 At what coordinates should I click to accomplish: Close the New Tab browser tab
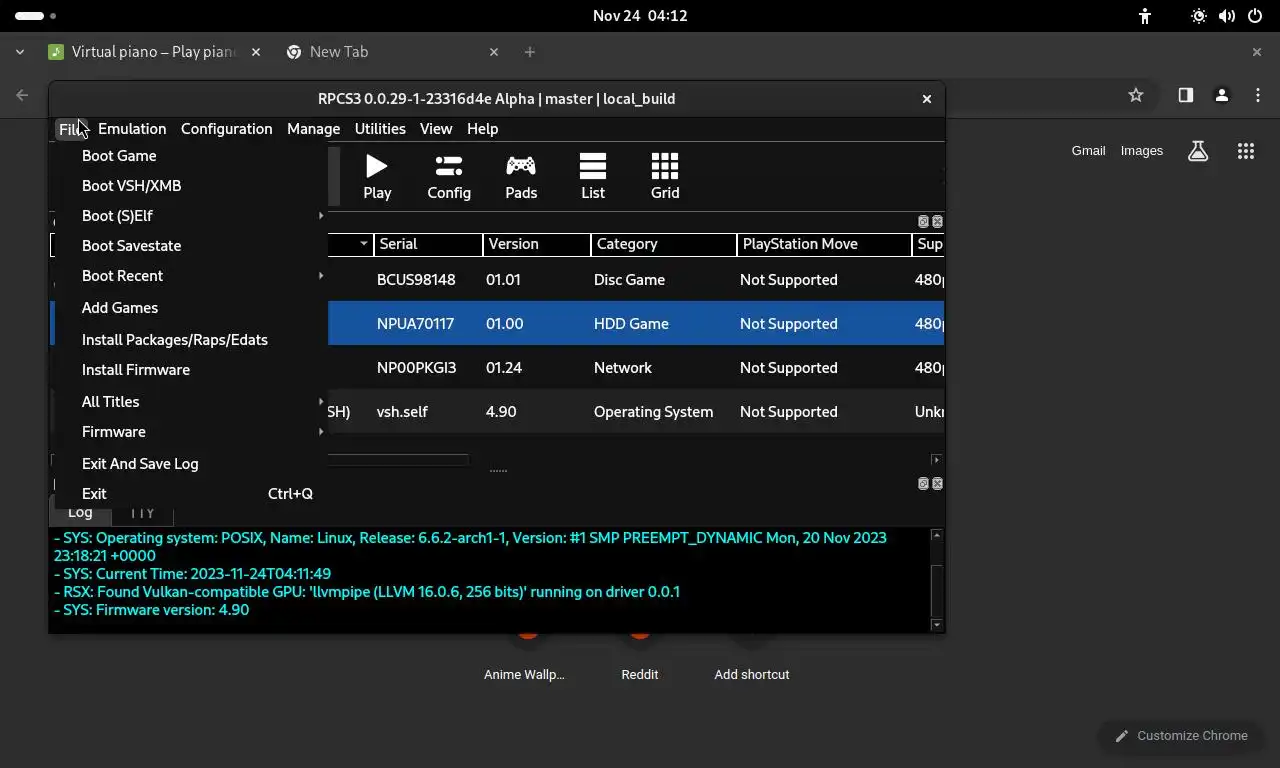pyautogui.click(x=493, y=52)
